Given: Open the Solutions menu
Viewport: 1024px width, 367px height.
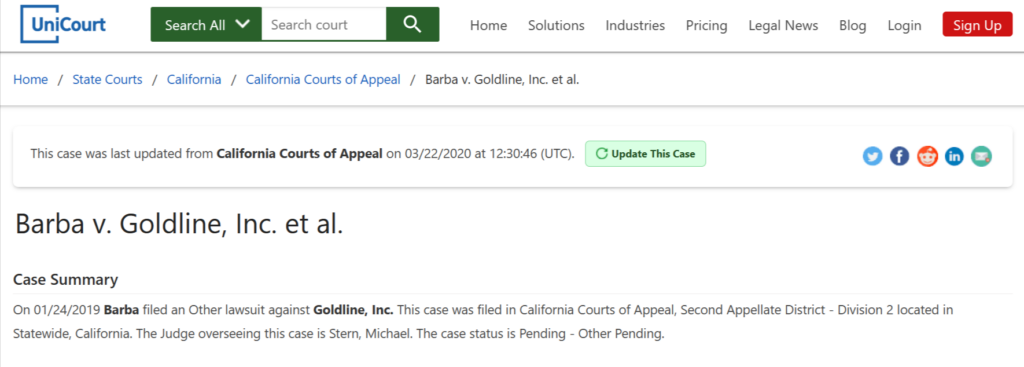Looking at the screenshot, I should (x=556, y=25).
